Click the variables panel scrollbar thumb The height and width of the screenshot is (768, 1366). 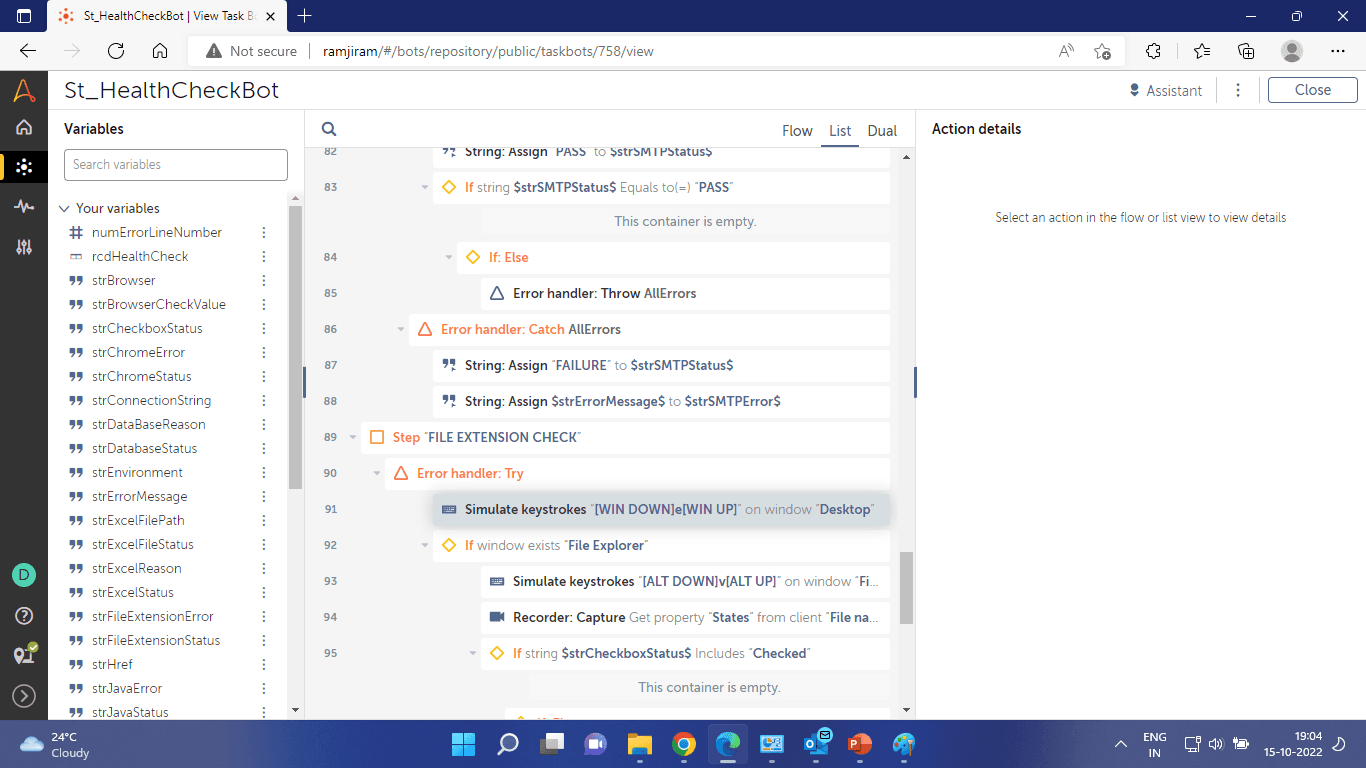coord(295,348)
